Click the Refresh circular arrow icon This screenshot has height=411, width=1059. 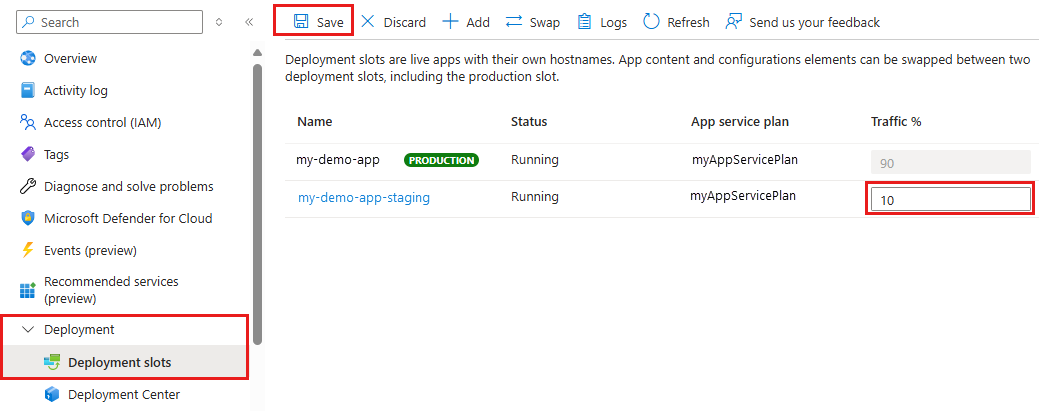pyautogui.click(x=651, y=22)
